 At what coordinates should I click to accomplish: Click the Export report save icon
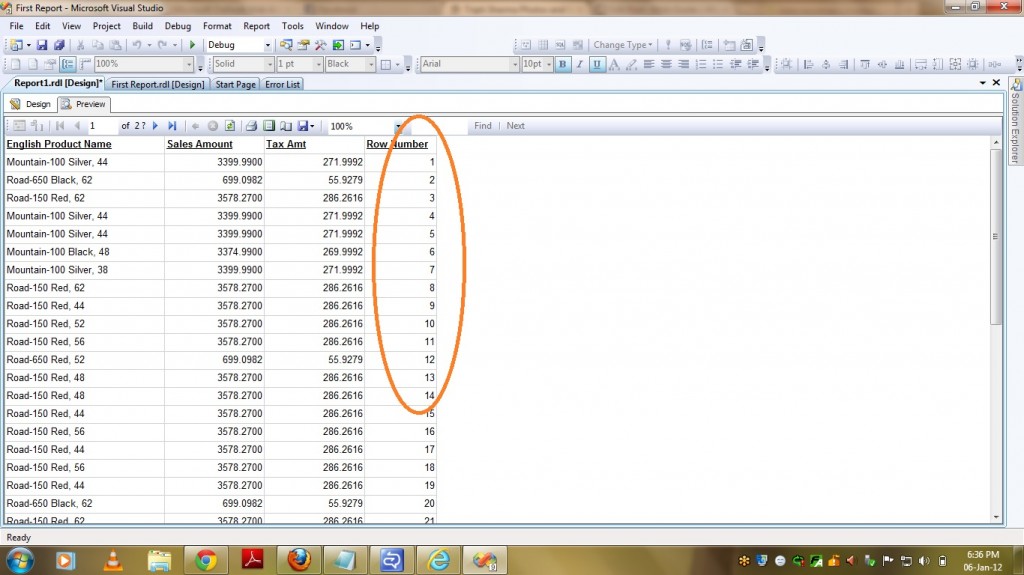(x=303, y=126)
